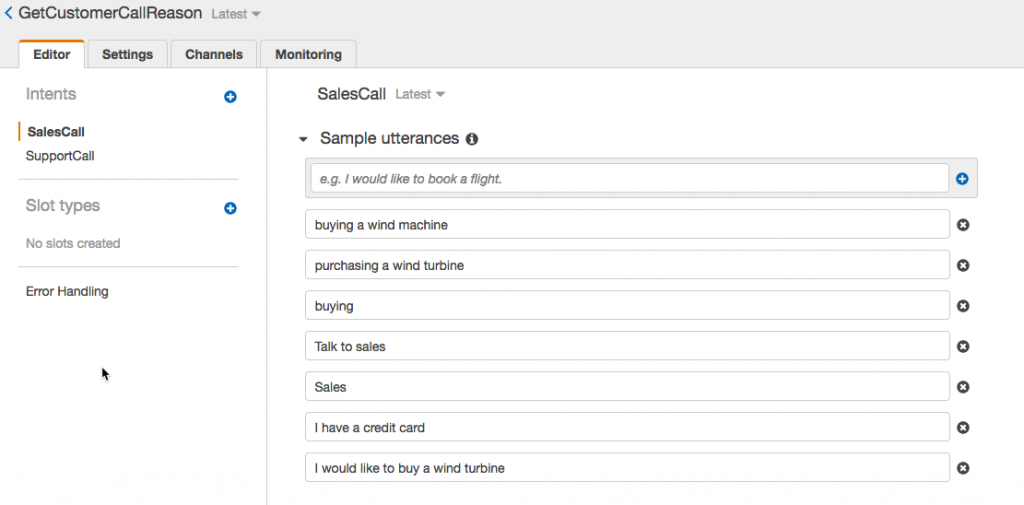
Task: Open the SalesCall intent version dropdown
Action: 420,95
